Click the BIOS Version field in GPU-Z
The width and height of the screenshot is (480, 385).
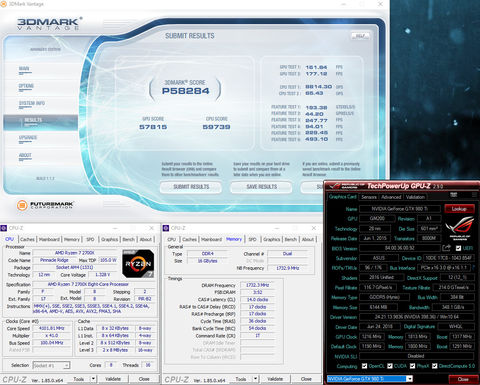(x=400, y=248)
